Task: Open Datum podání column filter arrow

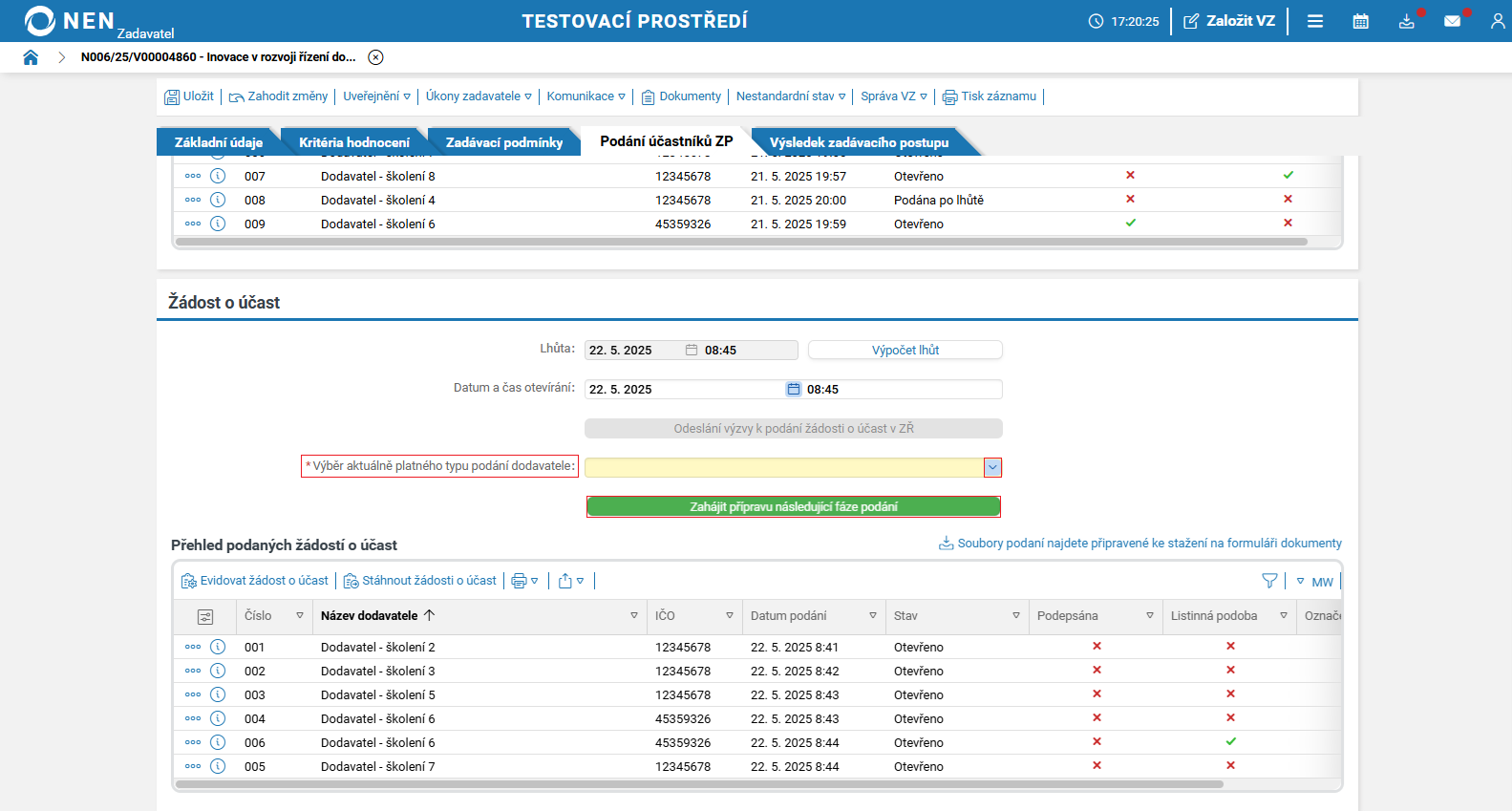Action: (x=873, y=616)
